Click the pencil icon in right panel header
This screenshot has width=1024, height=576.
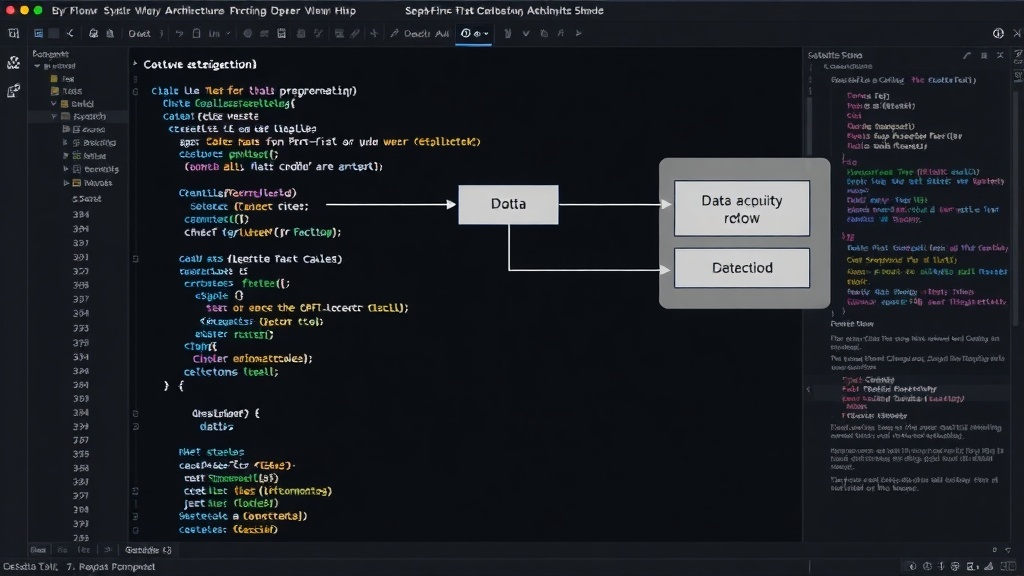point(967,56)
